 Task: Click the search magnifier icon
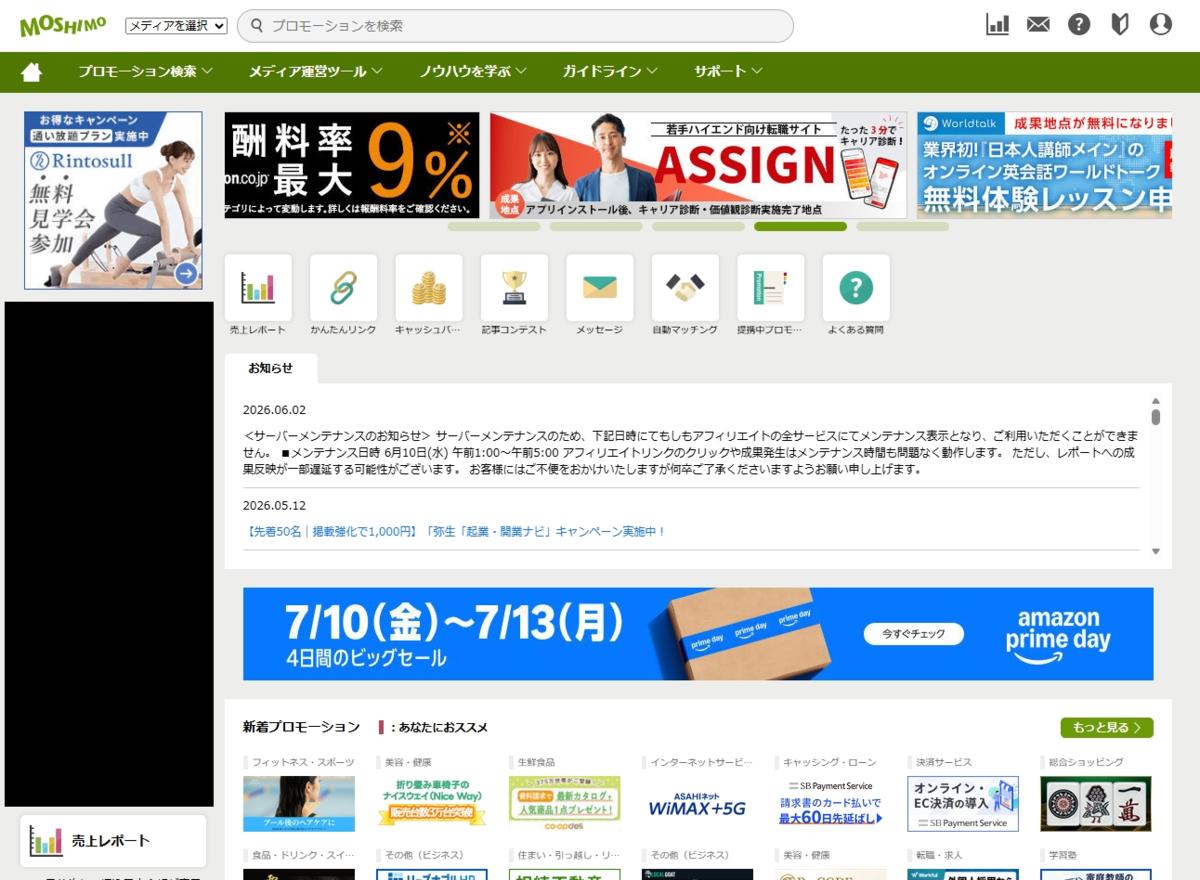(x=256, y=26)
